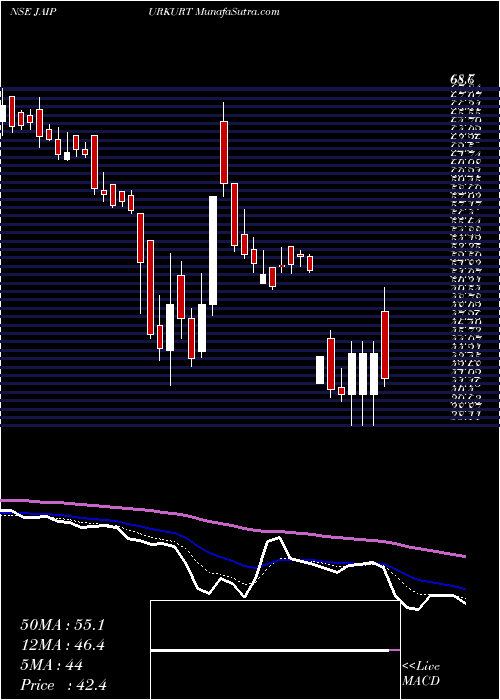This screenshot has width=500, height=700.
Task: Click the "50MA : 55.1" readout
Action: [62, 625]
